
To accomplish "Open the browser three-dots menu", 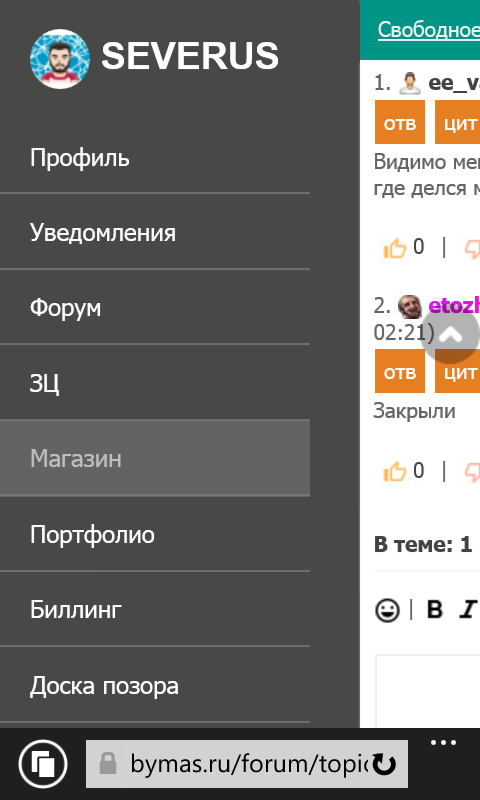I will coord(443,743).
